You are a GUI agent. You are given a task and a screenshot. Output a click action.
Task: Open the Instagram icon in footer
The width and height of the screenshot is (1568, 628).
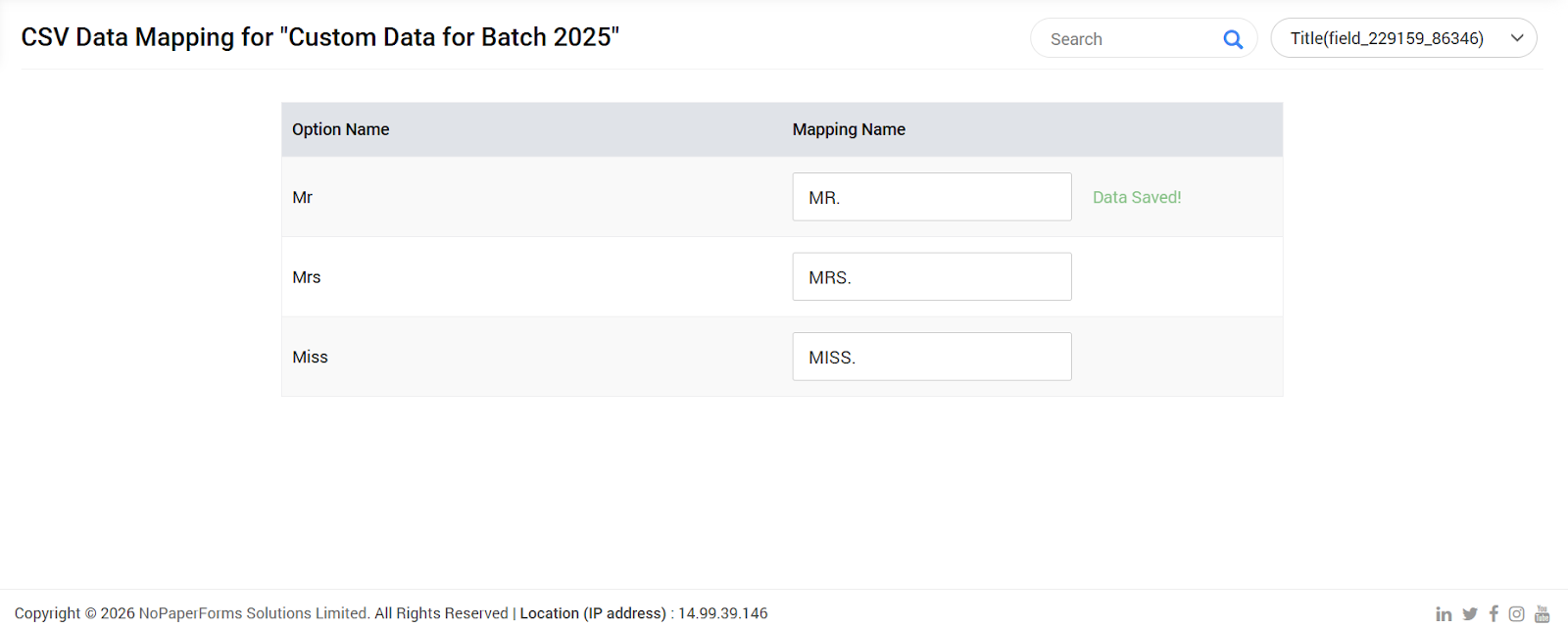pyautogui.click(x=1516, y=614)
